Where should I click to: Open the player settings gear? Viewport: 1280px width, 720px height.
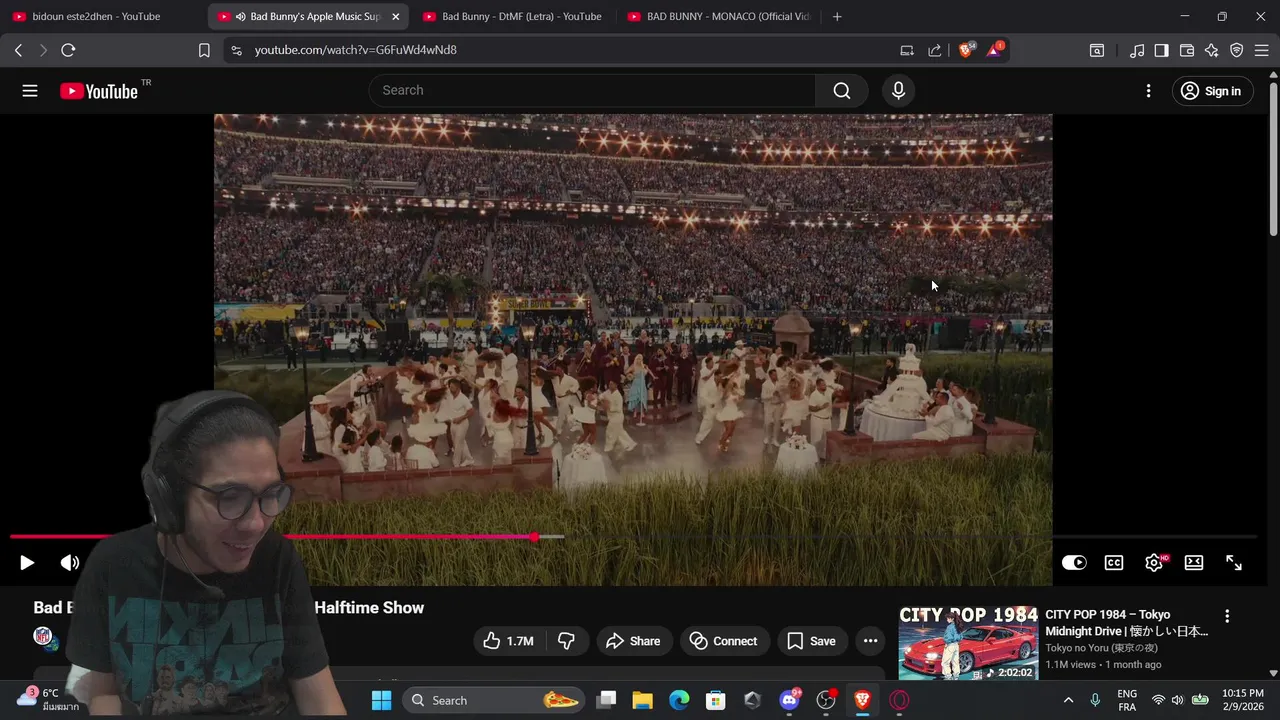[x=1154, y=563]
